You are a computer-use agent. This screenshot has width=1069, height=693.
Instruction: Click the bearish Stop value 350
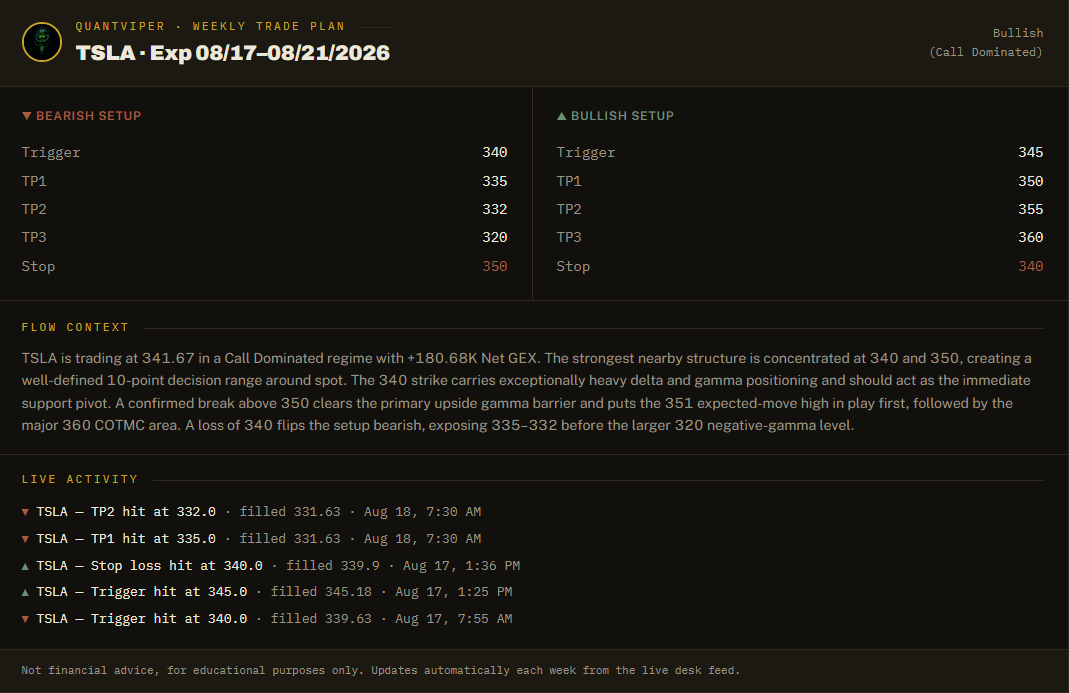(494, 267)
